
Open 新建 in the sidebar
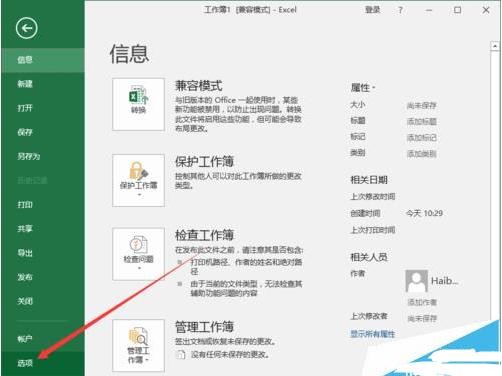click(43, 84)
